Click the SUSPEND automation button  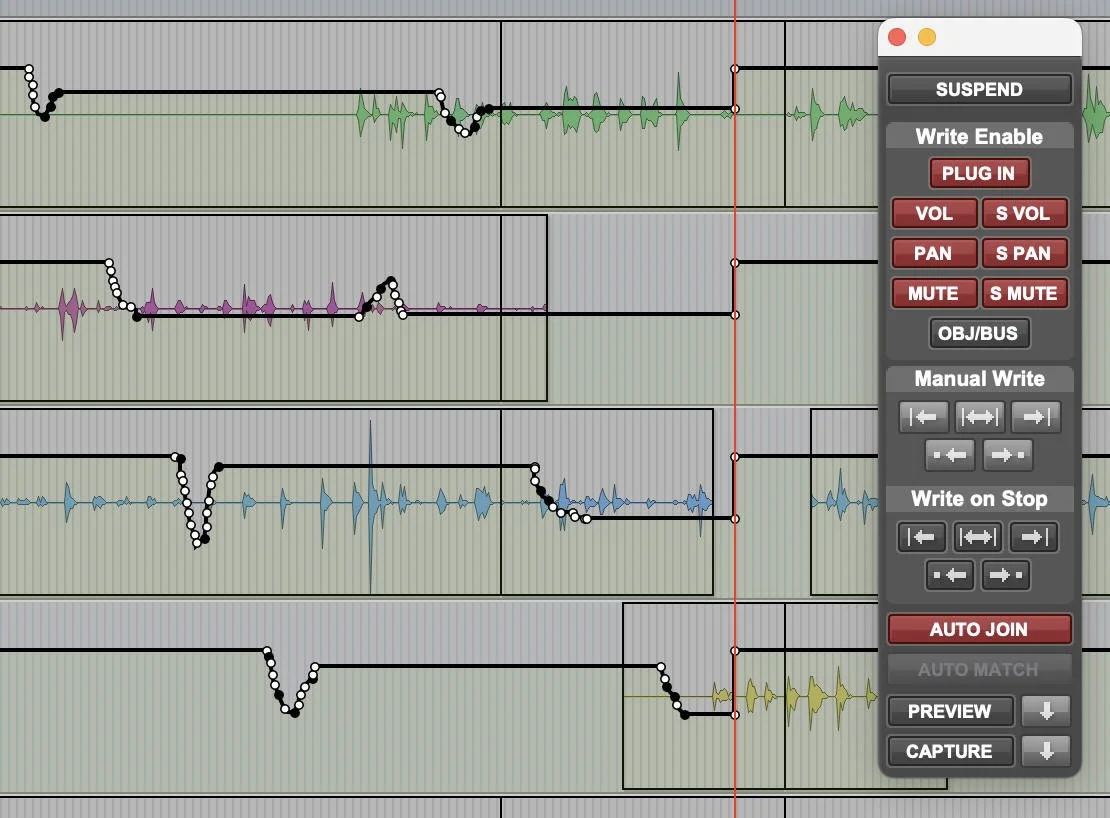[979, 89]
